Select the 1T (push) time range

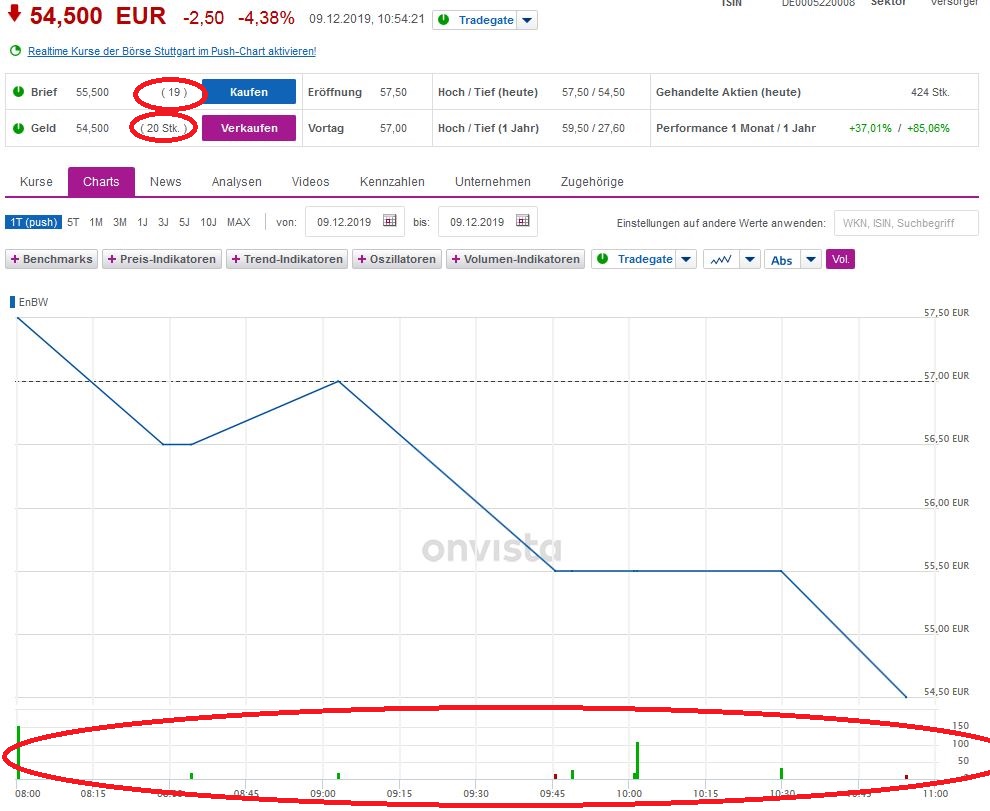click(x=33, y=222)
